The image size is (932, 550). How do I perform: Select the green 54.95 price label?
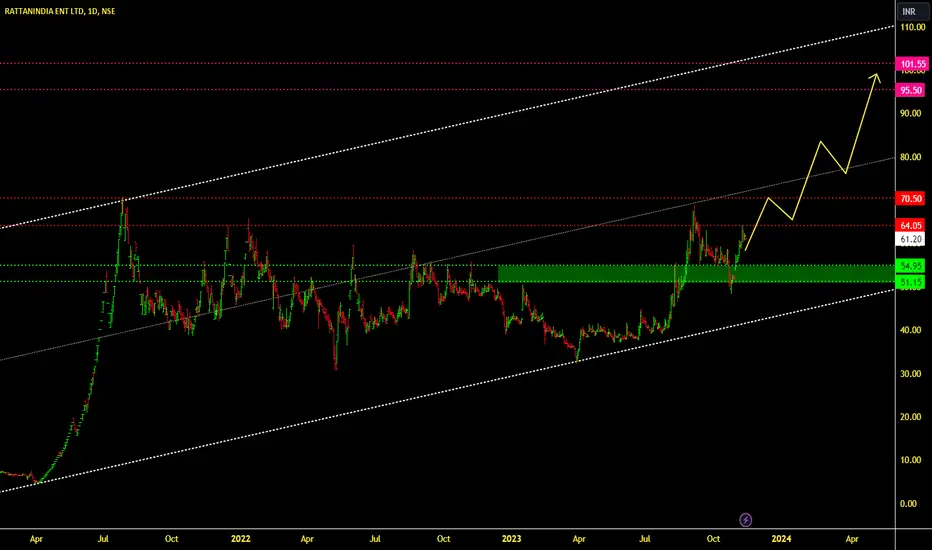pyautogui.click(x=911, y=266)
